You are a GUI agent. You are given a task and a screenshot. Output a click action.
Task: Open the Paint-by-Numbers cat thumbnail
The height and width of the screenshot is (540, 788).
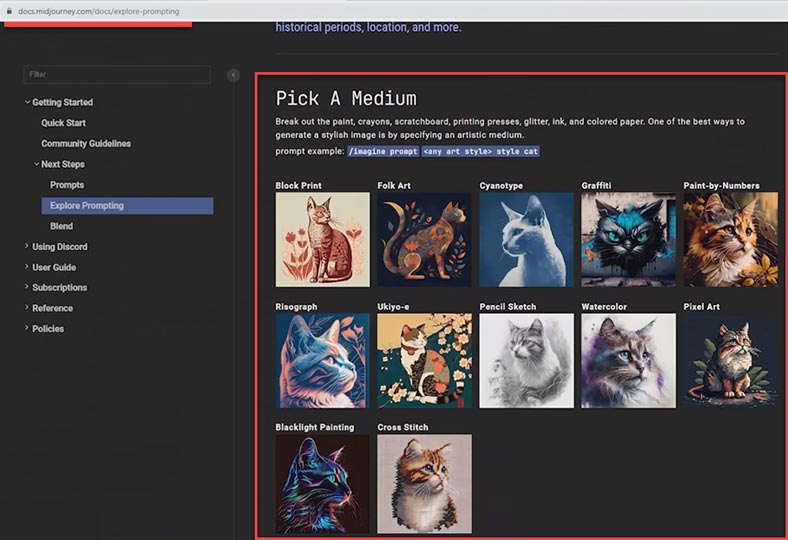731,240
